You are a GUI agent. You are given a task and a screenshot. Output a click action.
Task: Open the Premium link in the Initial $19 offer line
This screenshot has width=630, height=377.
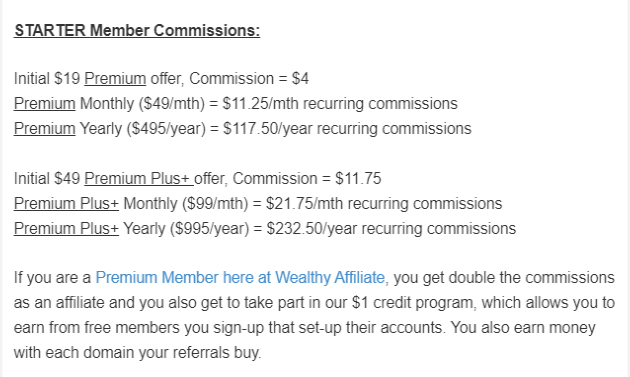tap(115, 78)
